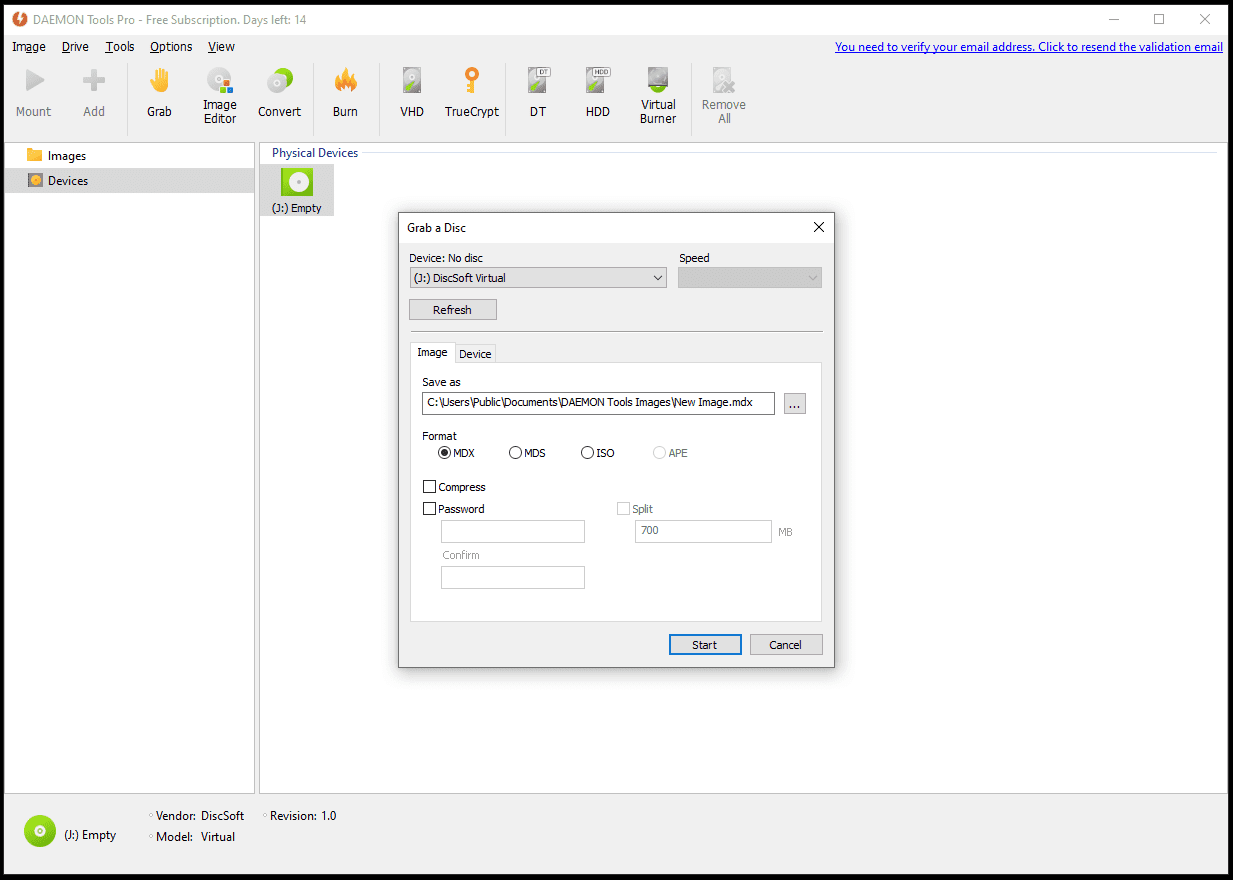This screenshot has width=1233, height=880.
Task: Select the (J:) Empty physical device
Action: [x=297, y=190]
